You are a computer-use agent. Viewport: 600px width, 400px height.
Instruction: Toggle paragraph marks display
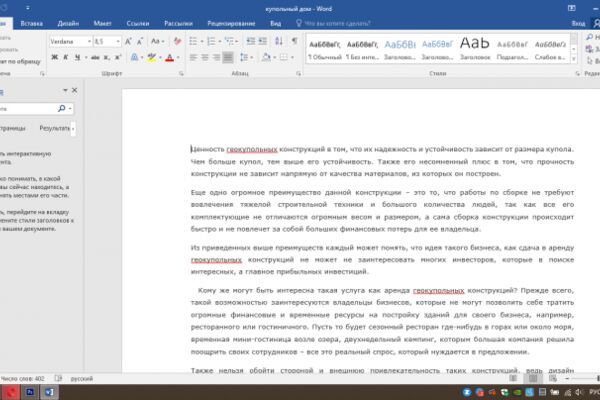[294, 41]
